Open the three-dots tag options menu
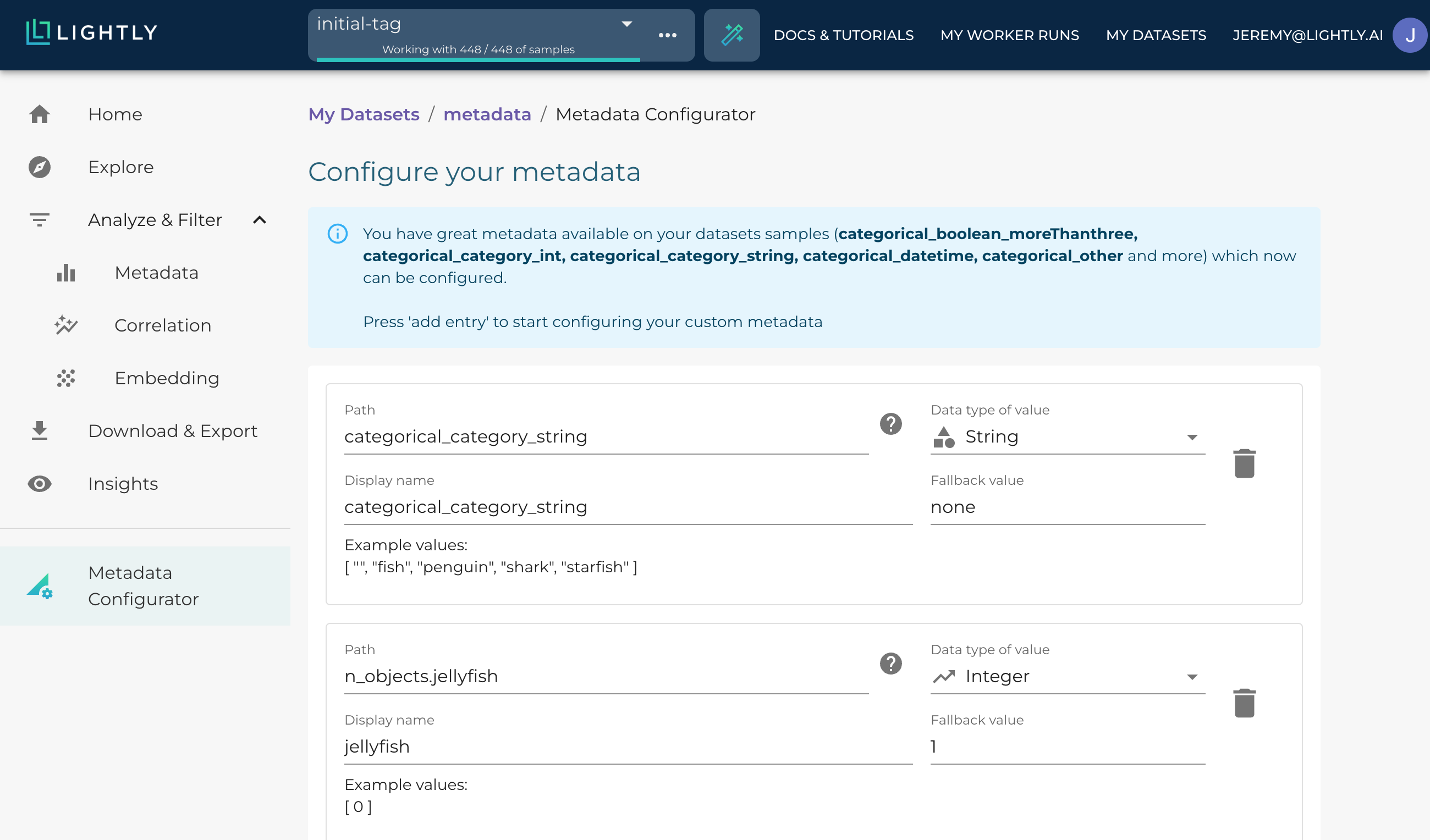Image resolution: width=1430 pixels, height=840 pixels. [x=667, y=35]
